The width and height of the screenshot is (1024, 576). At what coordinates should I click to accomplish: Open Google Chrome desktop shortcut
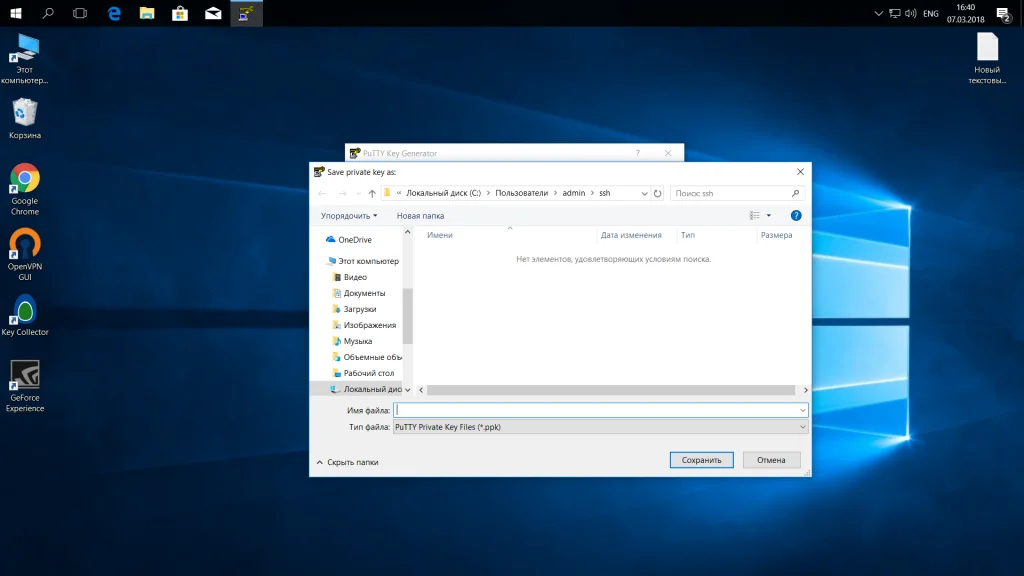25,180
